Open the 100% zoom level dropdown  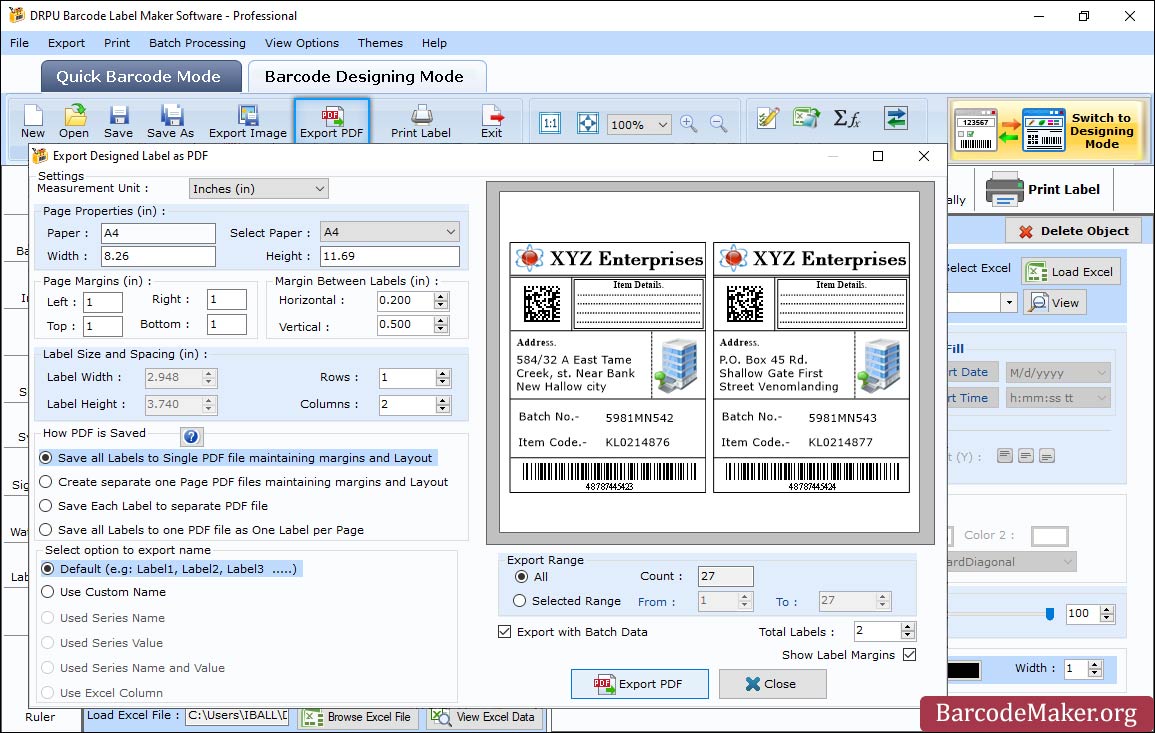coord(639,124)
